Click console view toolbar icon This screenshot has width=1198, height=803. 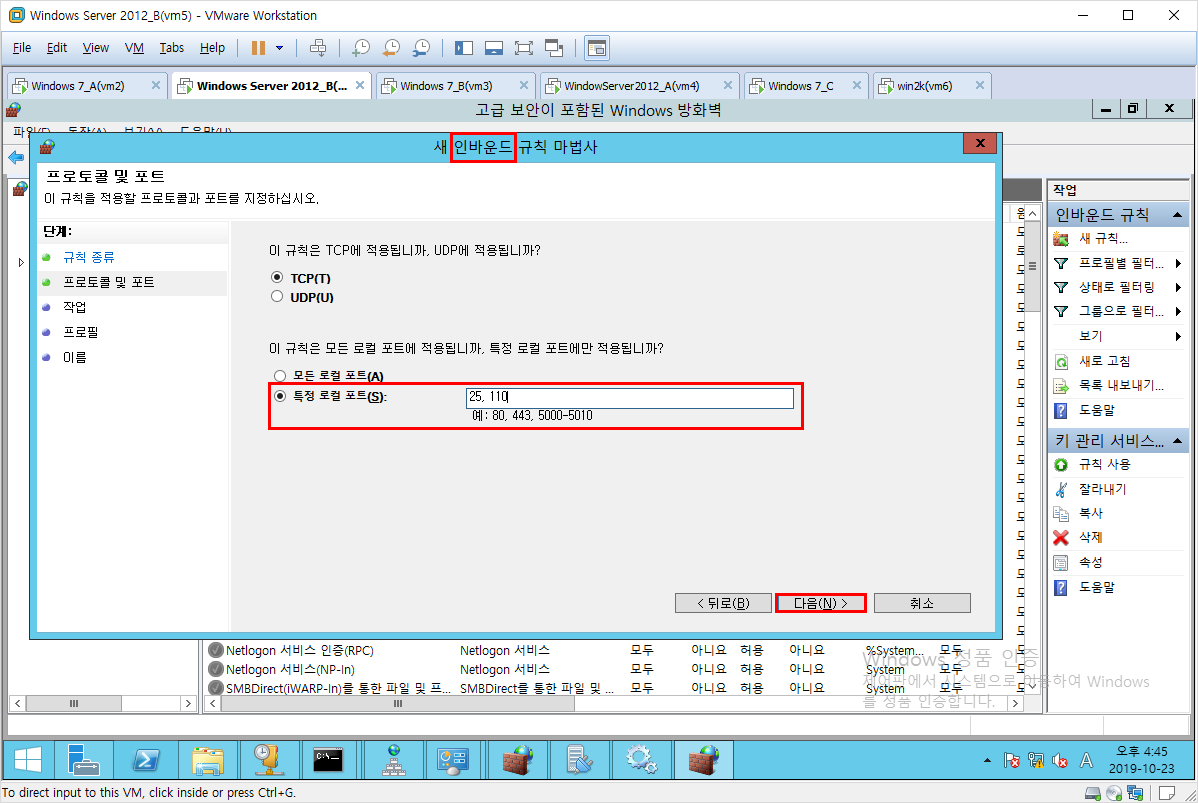(x=597, y=48)
